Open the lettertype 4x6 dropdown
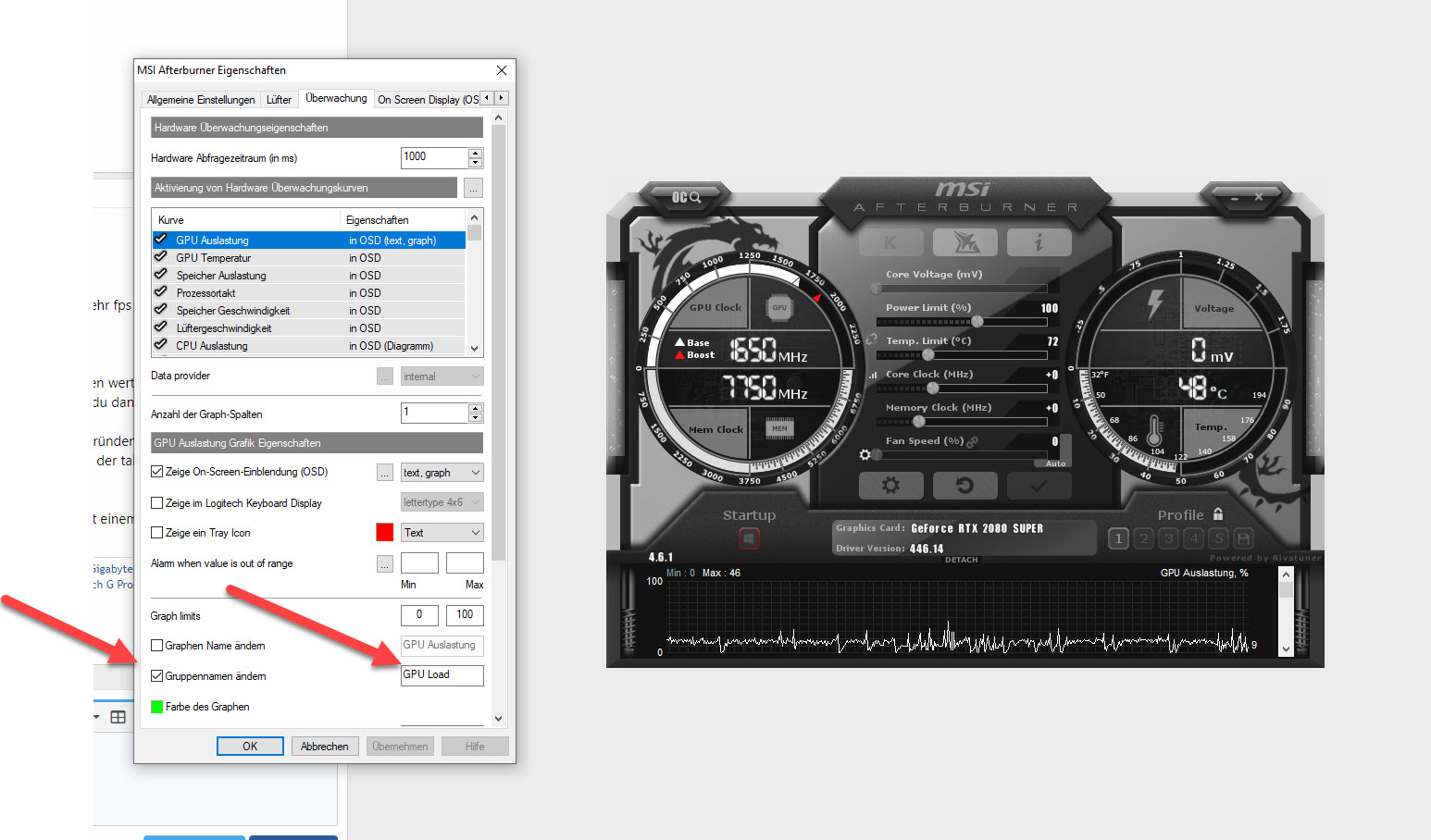 pyautogui.click(x=442, y=502)
